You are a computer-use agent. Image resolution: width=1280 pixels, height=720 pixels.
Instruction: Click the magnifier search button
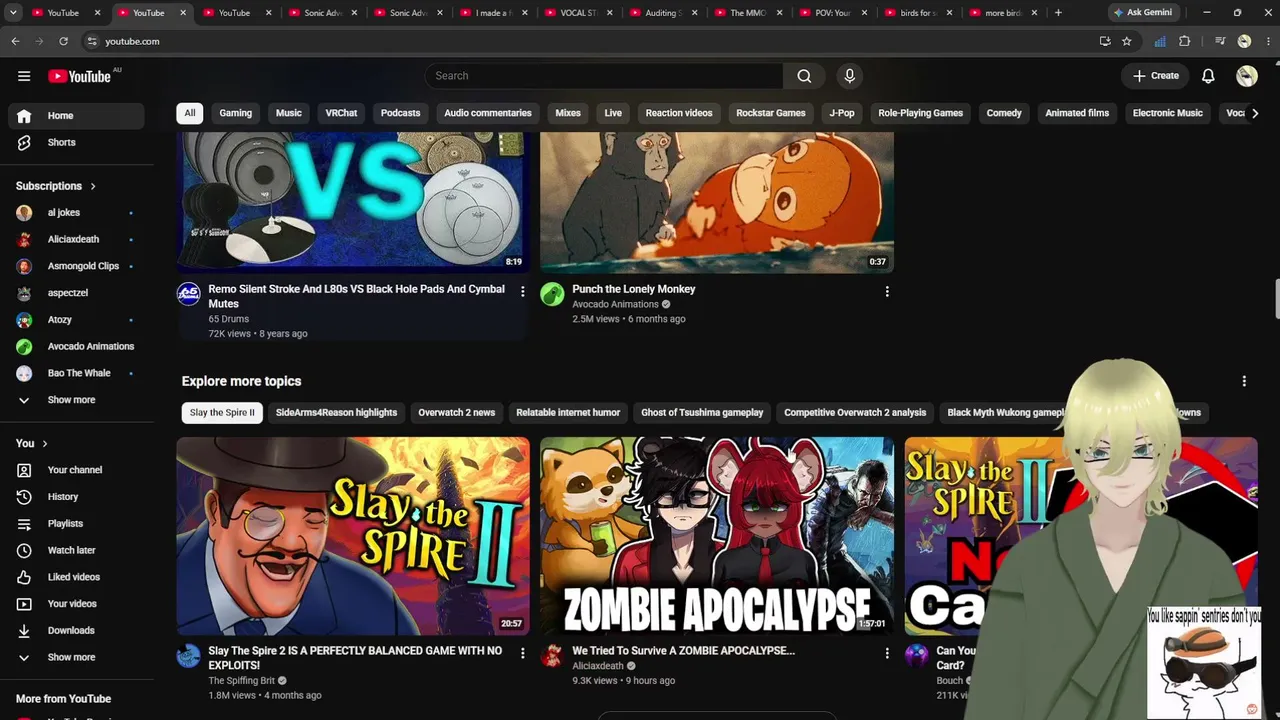804,76
